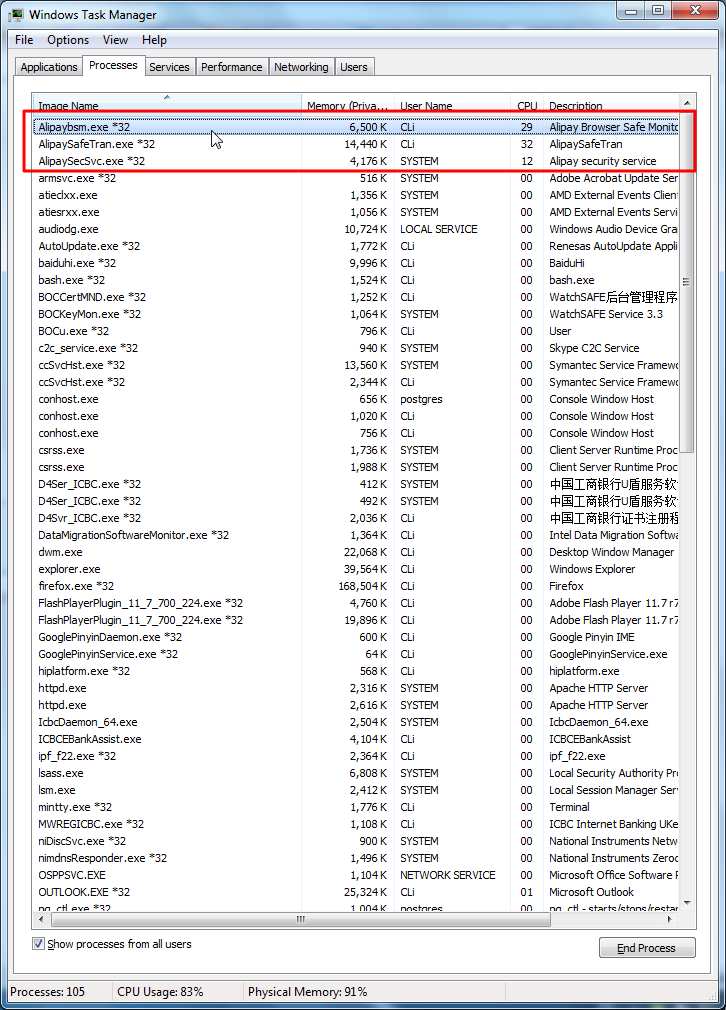Open the View menu
This screenshot has width=726, height=1010.
115,40
